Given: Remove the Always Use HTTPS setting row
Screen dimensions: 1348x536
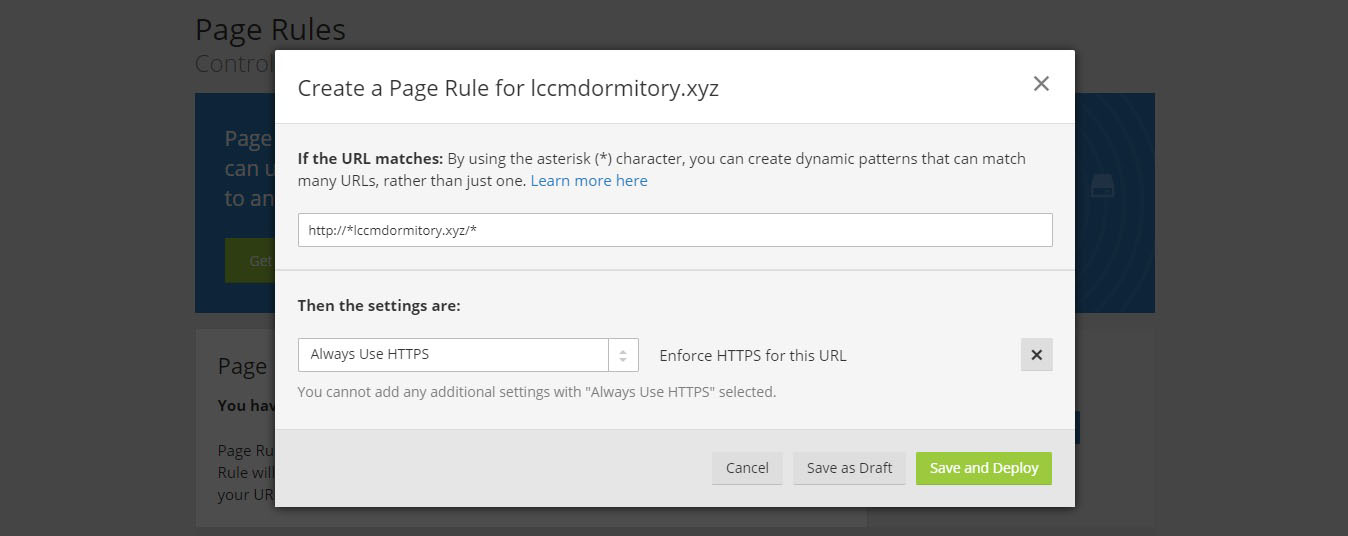Looking at the screenshot, I should tap(1036, 355).
